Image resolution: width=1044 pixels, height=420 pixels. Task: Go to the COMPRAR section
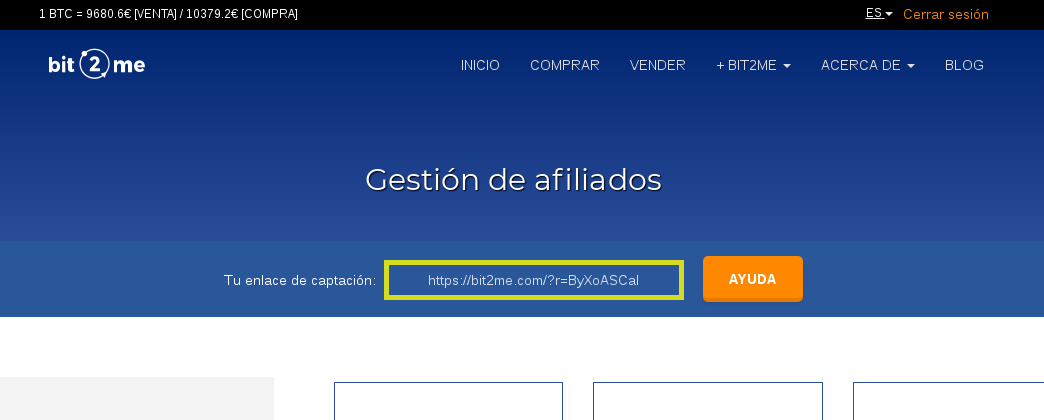(565, 65)
